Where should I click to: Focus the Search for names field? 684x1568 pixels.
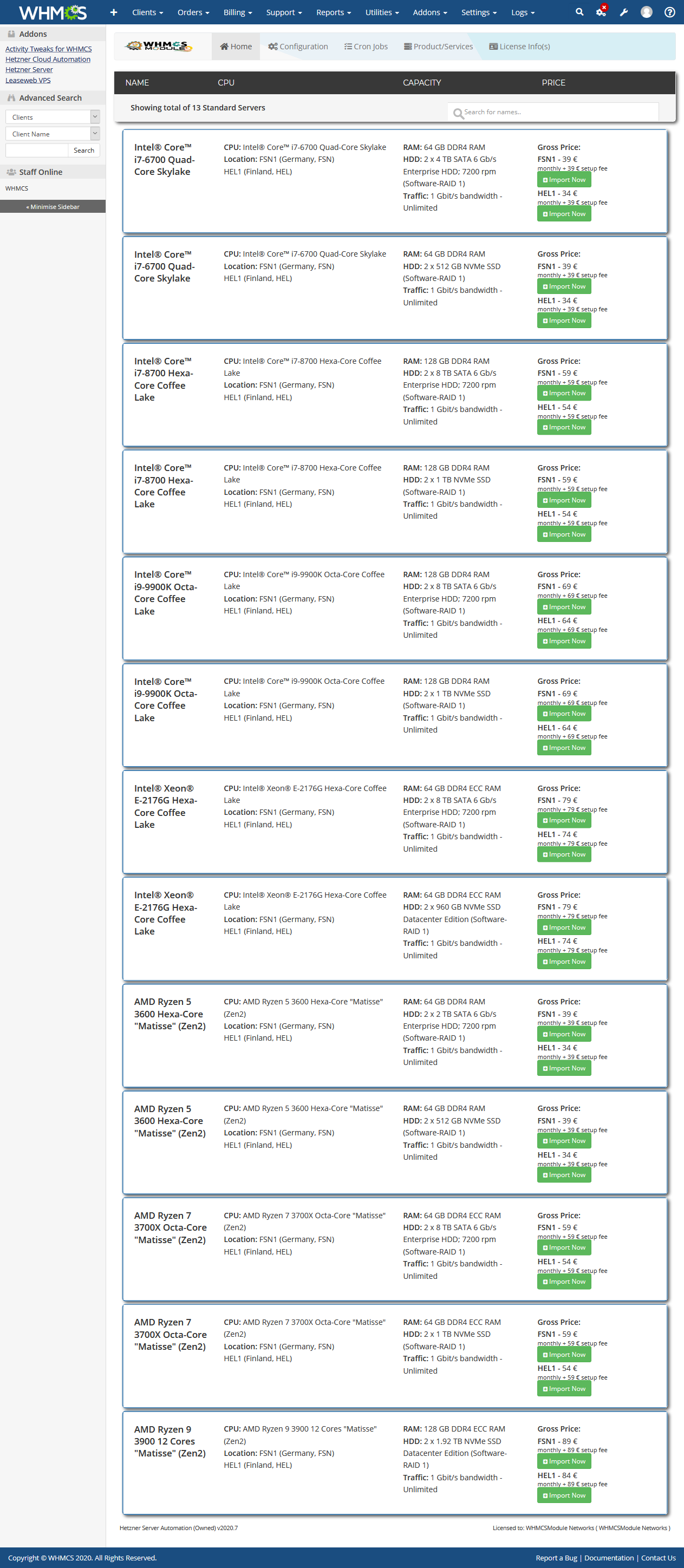click(553, 112)
